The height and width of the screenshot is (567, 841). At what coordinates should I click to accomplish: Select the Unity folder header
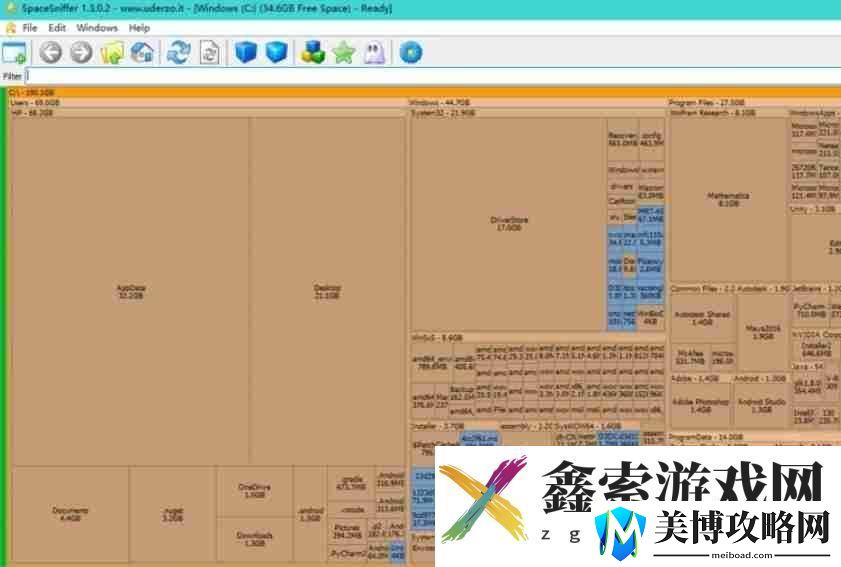[x=815, y=209]
